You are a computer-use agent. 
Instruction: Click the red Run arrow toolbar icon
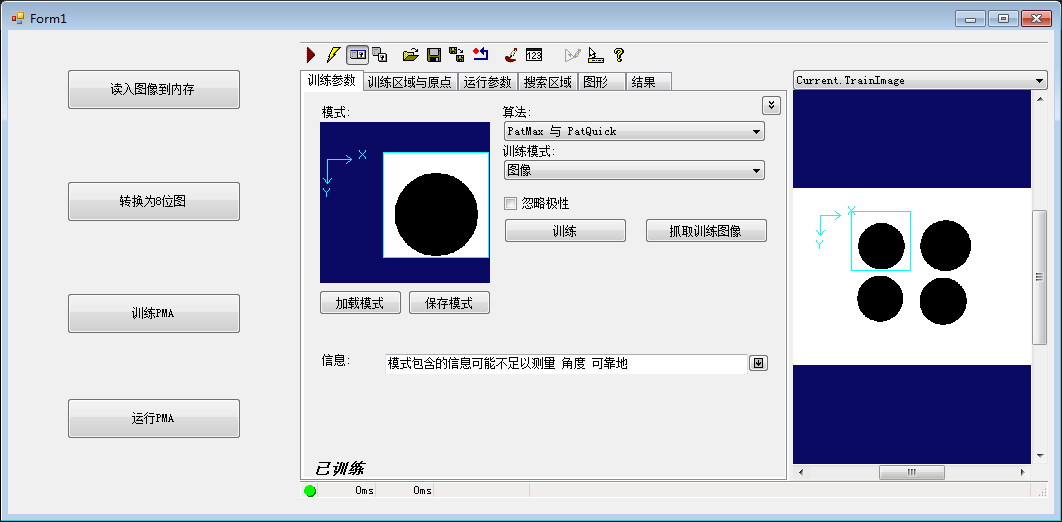point(311,55)
